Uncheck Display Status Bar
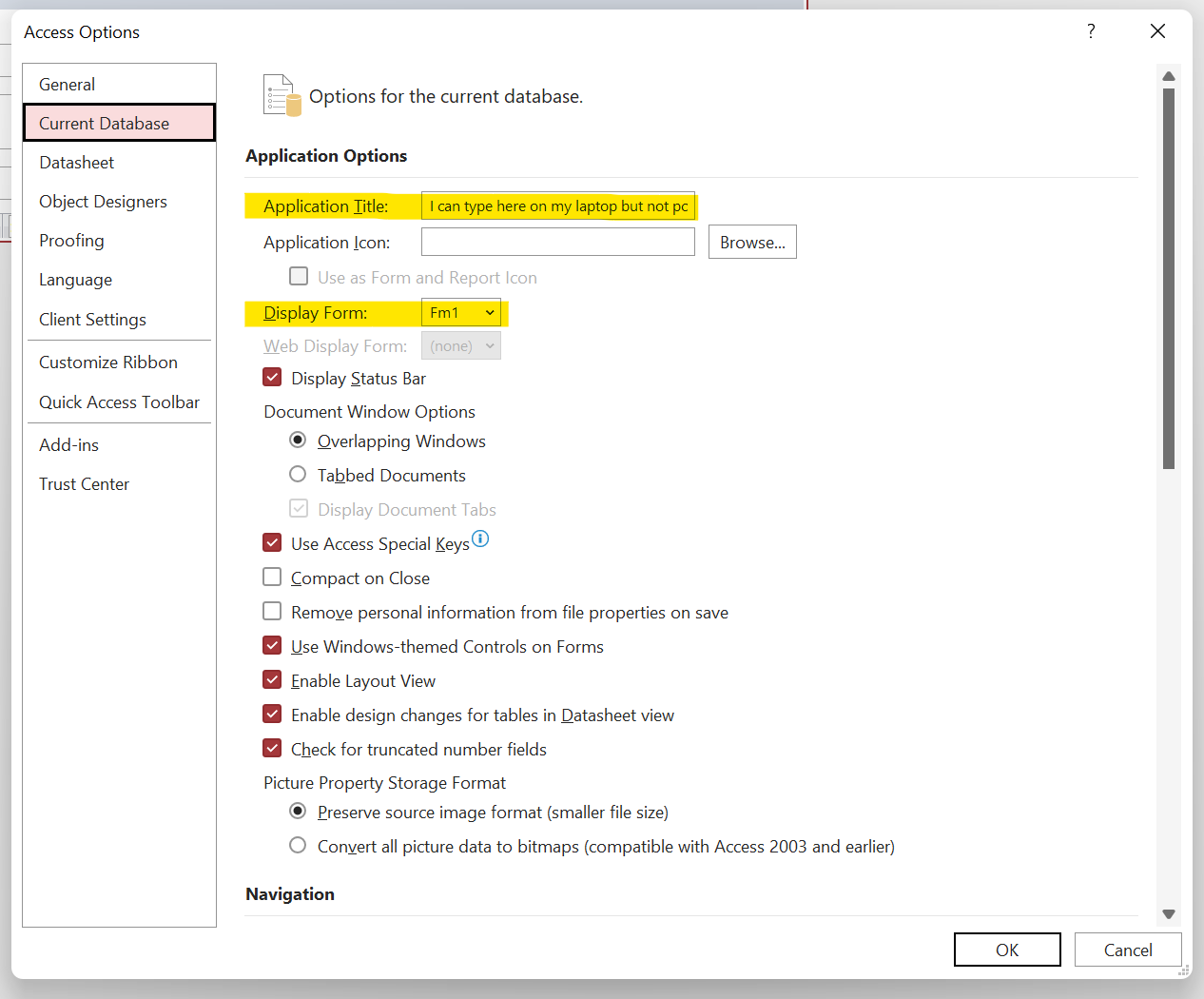The image size is (1204, 999). coord(272,377)
